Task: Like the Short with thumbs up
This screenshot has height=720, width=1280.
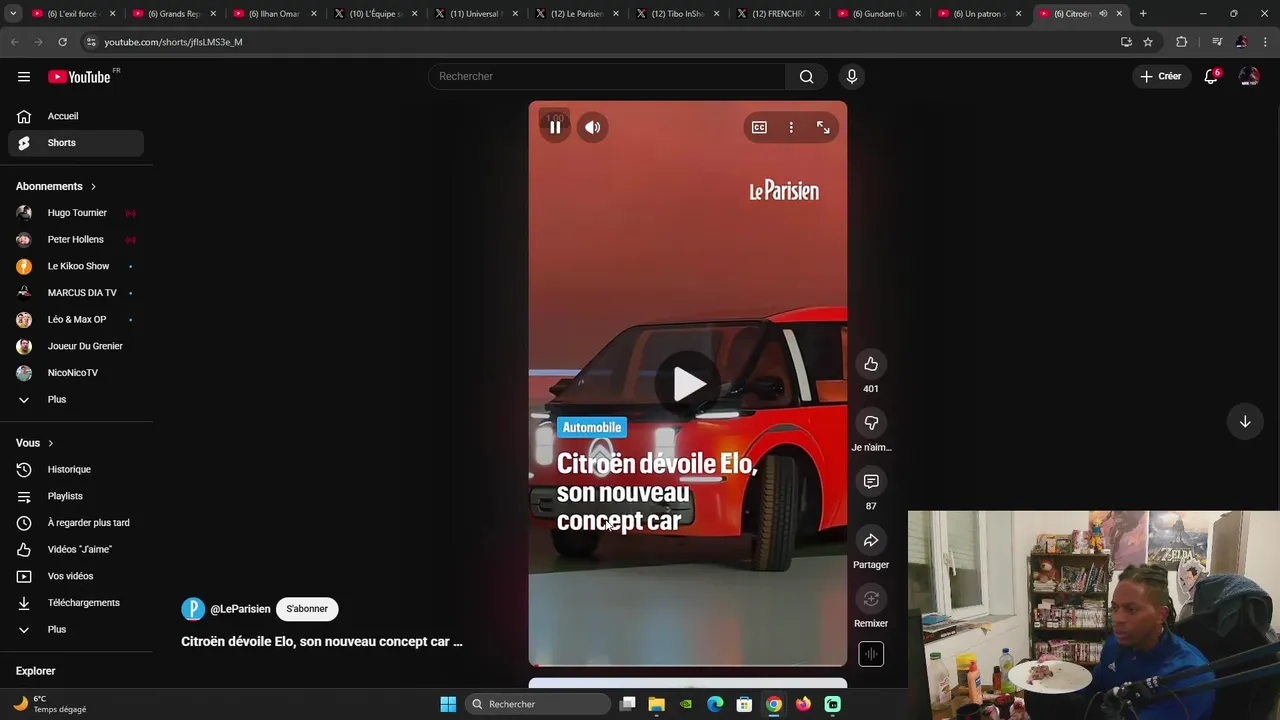Action: point(871,364)
